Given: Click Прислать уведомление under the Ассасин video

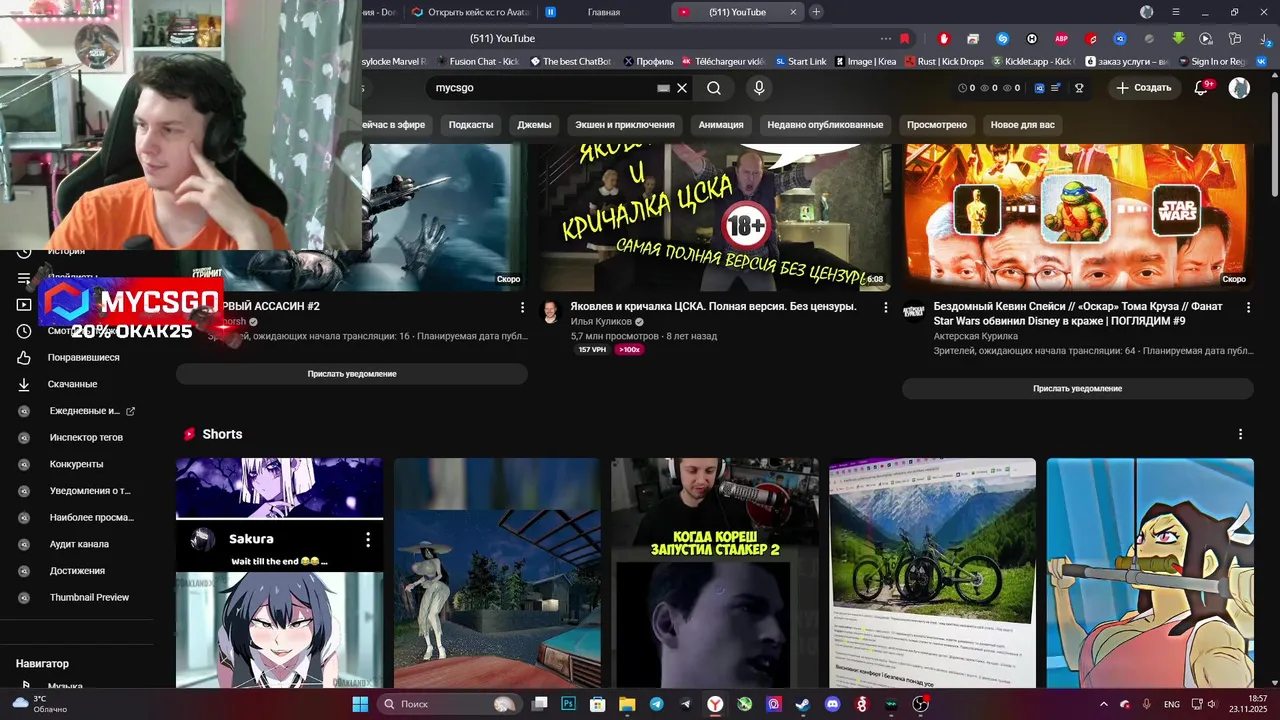Looking at the screenshot, I should 352,374.
